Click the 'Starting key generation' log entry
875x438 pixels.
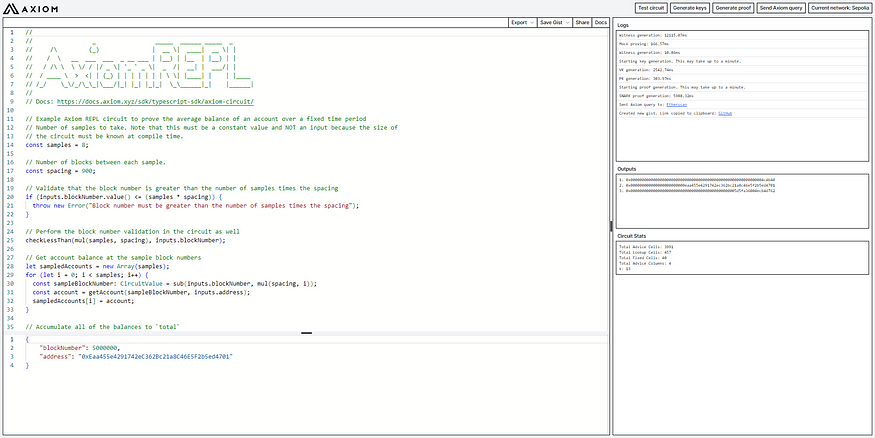(x=680, y=61)
